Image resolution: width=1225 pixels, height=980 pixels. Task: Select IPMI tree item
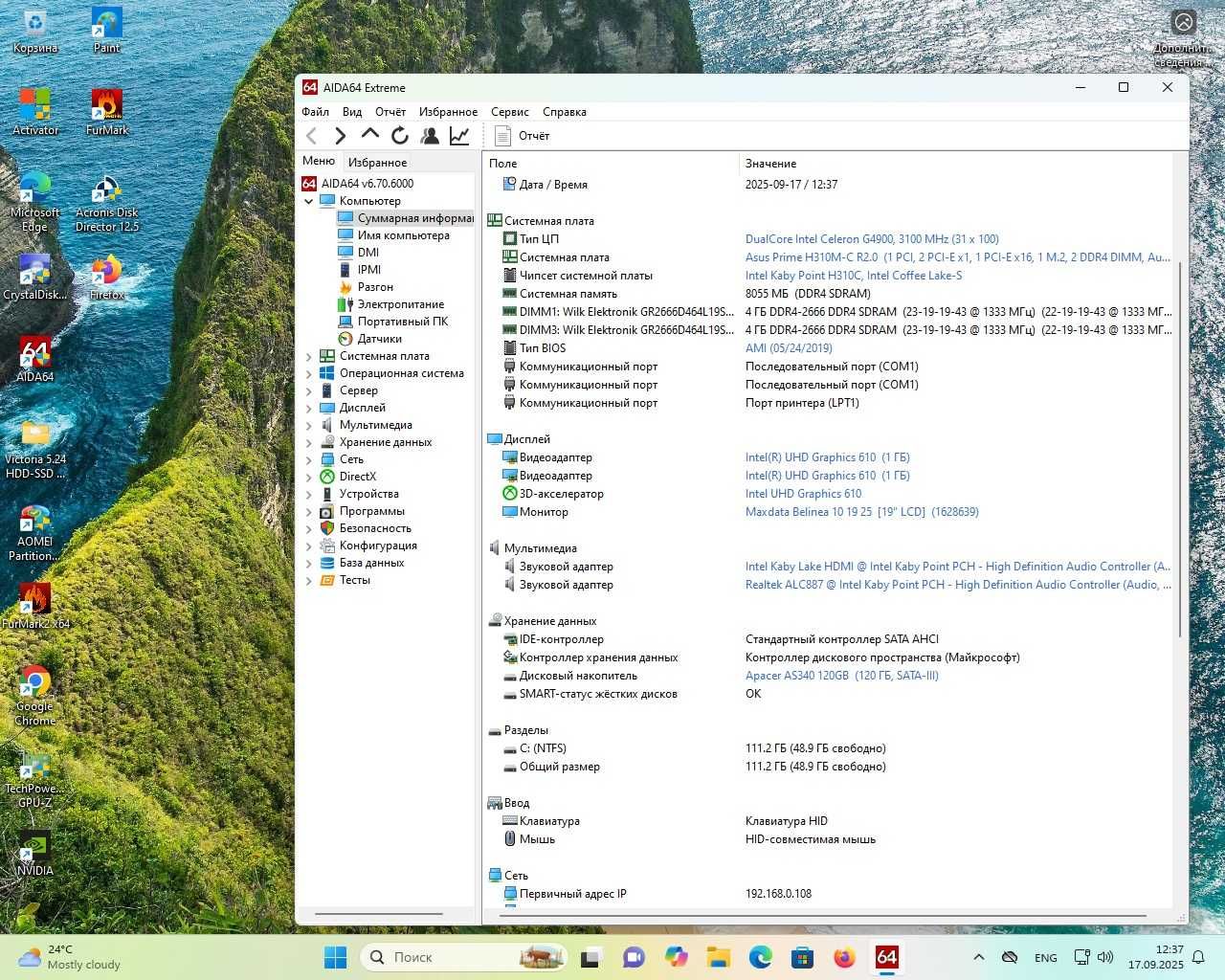[360, 270]
